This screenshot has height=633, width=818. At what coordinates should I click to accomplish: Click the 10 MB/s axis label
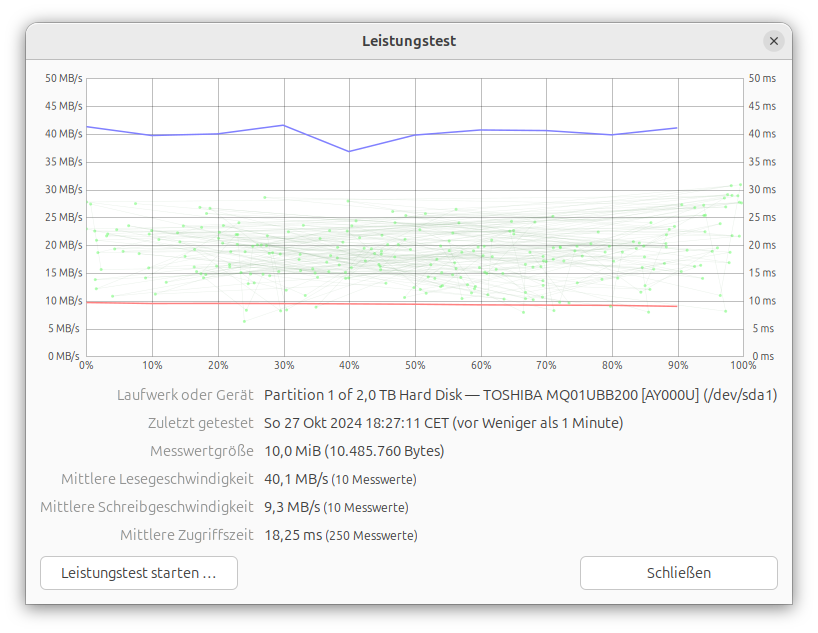[x=64, y=301]
